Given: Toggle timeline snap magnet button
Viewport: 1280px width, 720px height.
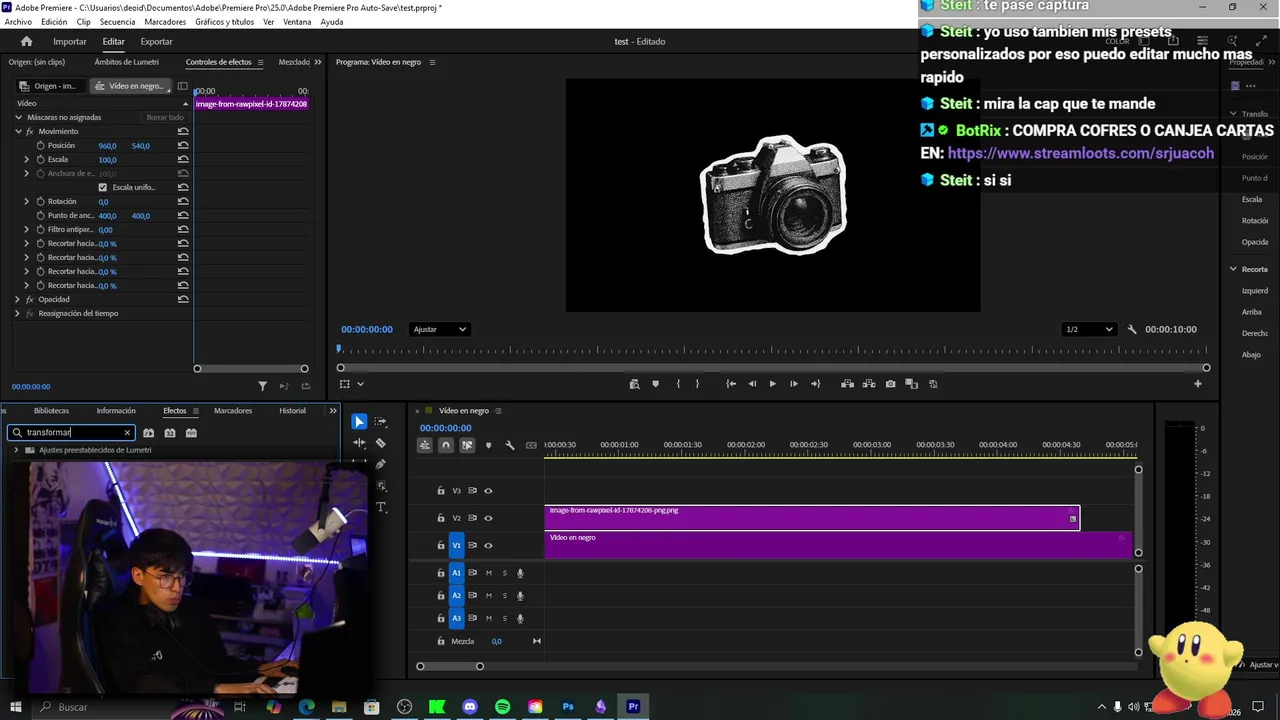Looking at the screenshot, I should pyautogui.click(x=446, y=445).
